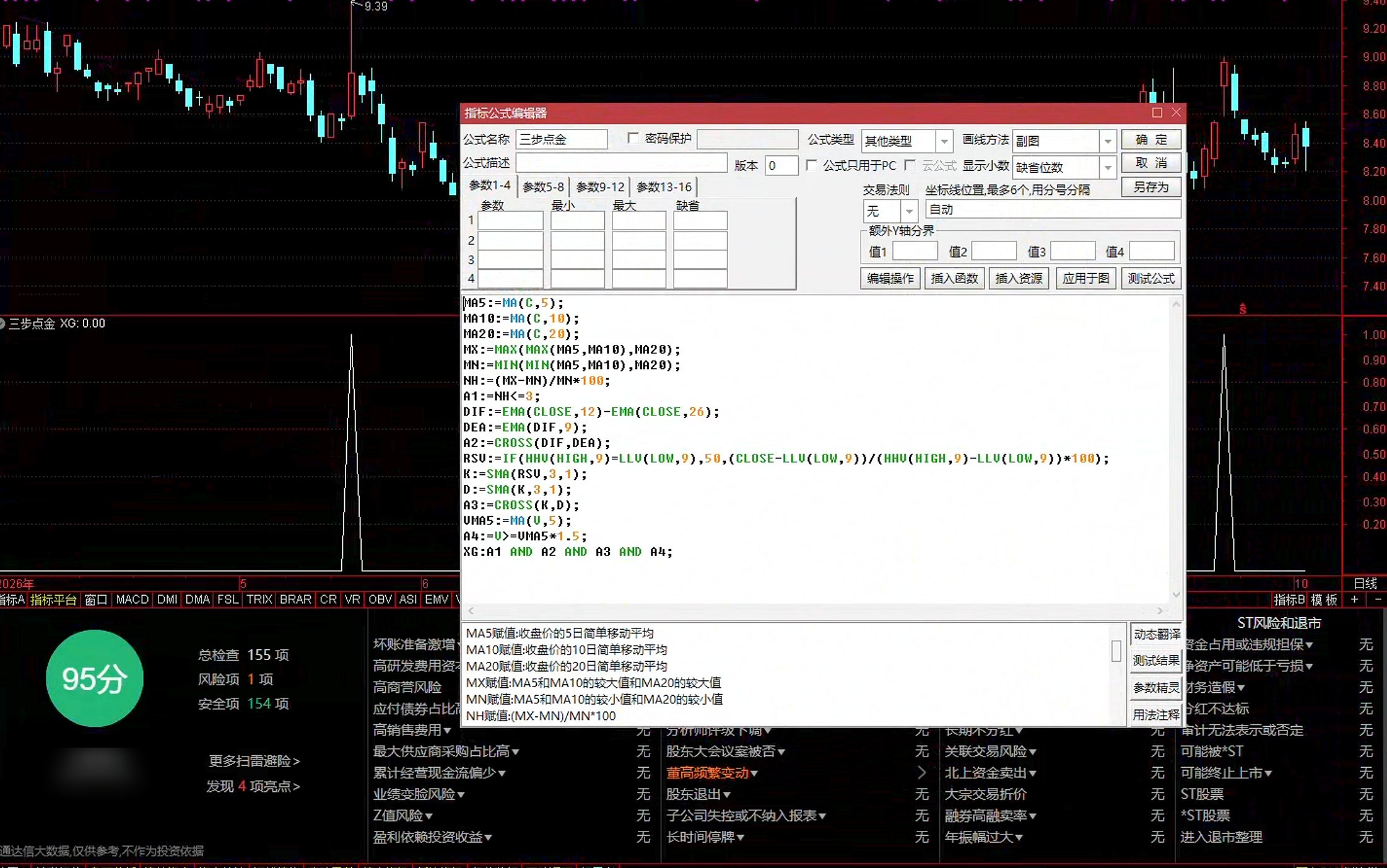Screen dimensions: 1387x868
Task: Toggle the 云公式 checkbox
Action: pos(910,165)
